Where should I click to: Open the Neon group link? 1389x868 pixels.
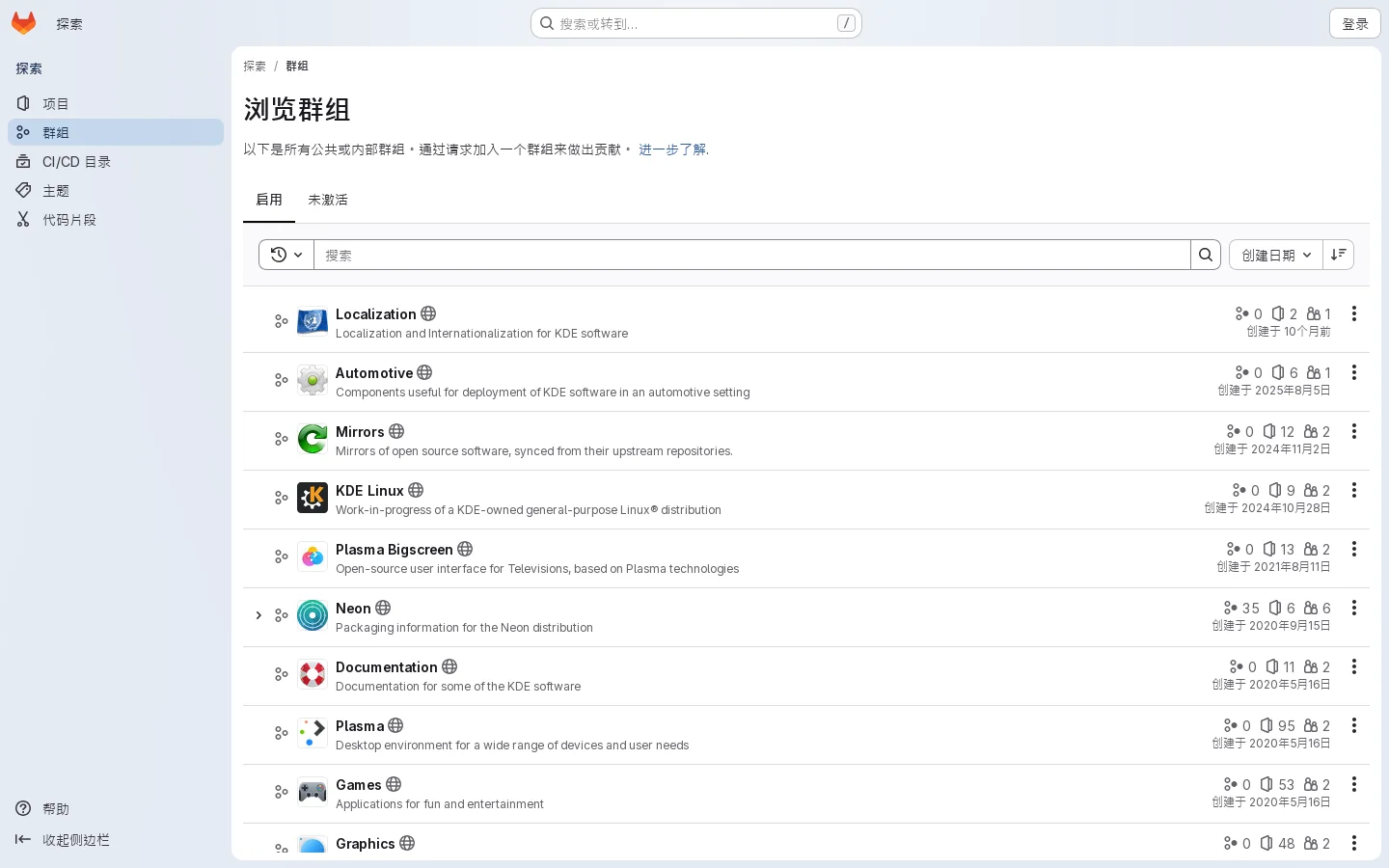[x=353, y=609]
